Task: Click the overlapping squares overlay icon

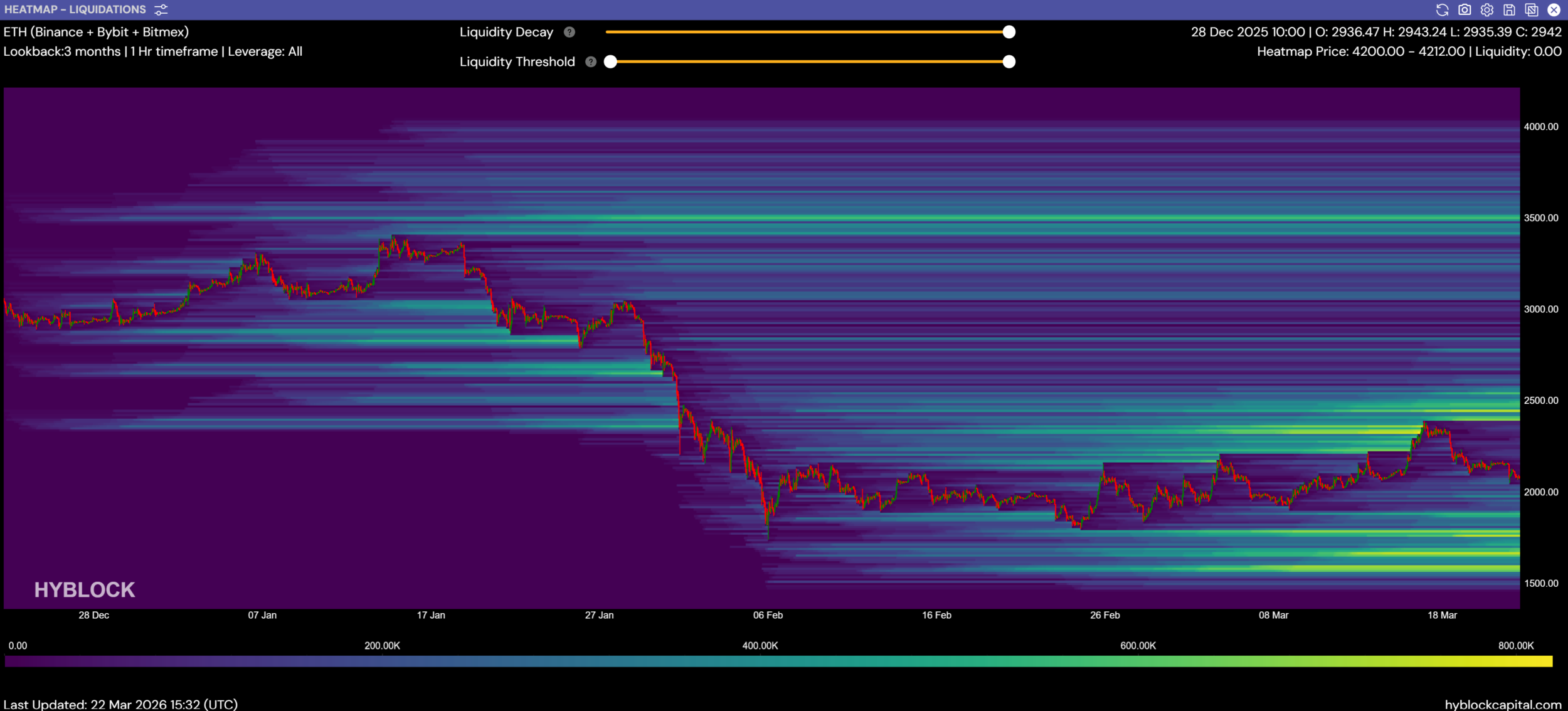Action: pos(1531,9)
